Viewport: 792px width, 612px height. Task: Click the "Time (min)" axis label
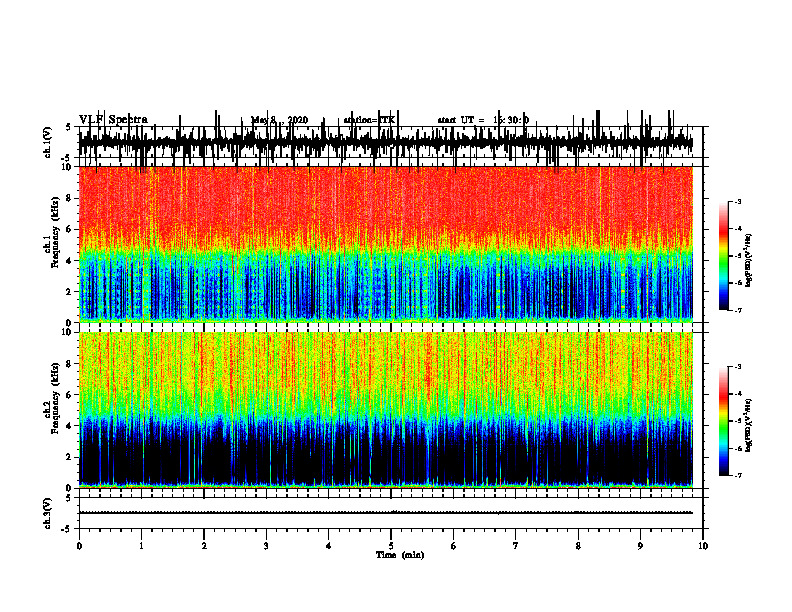400,555
